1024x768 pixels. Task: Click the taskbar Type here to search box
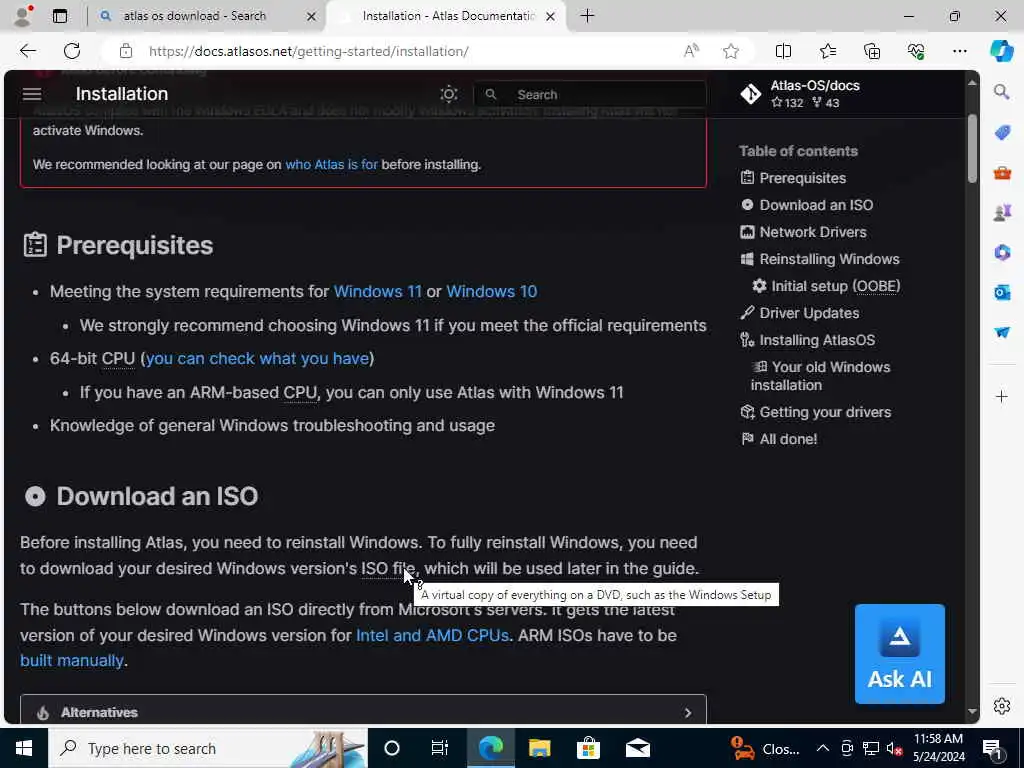click(x=208, y=748)
